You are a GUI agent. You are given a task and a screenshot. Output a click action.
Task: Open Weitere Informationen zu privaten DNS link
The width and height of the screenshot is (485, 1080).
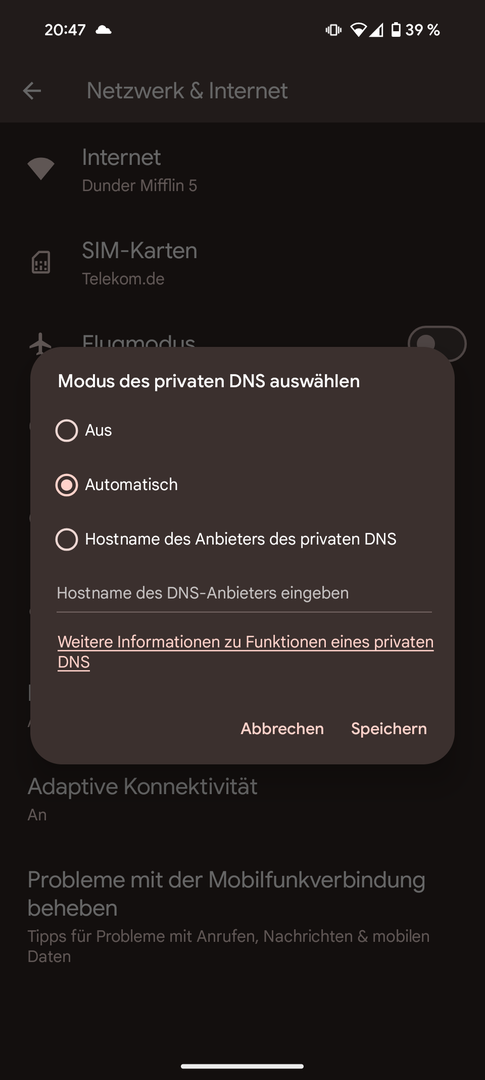[x=245, y=652]
